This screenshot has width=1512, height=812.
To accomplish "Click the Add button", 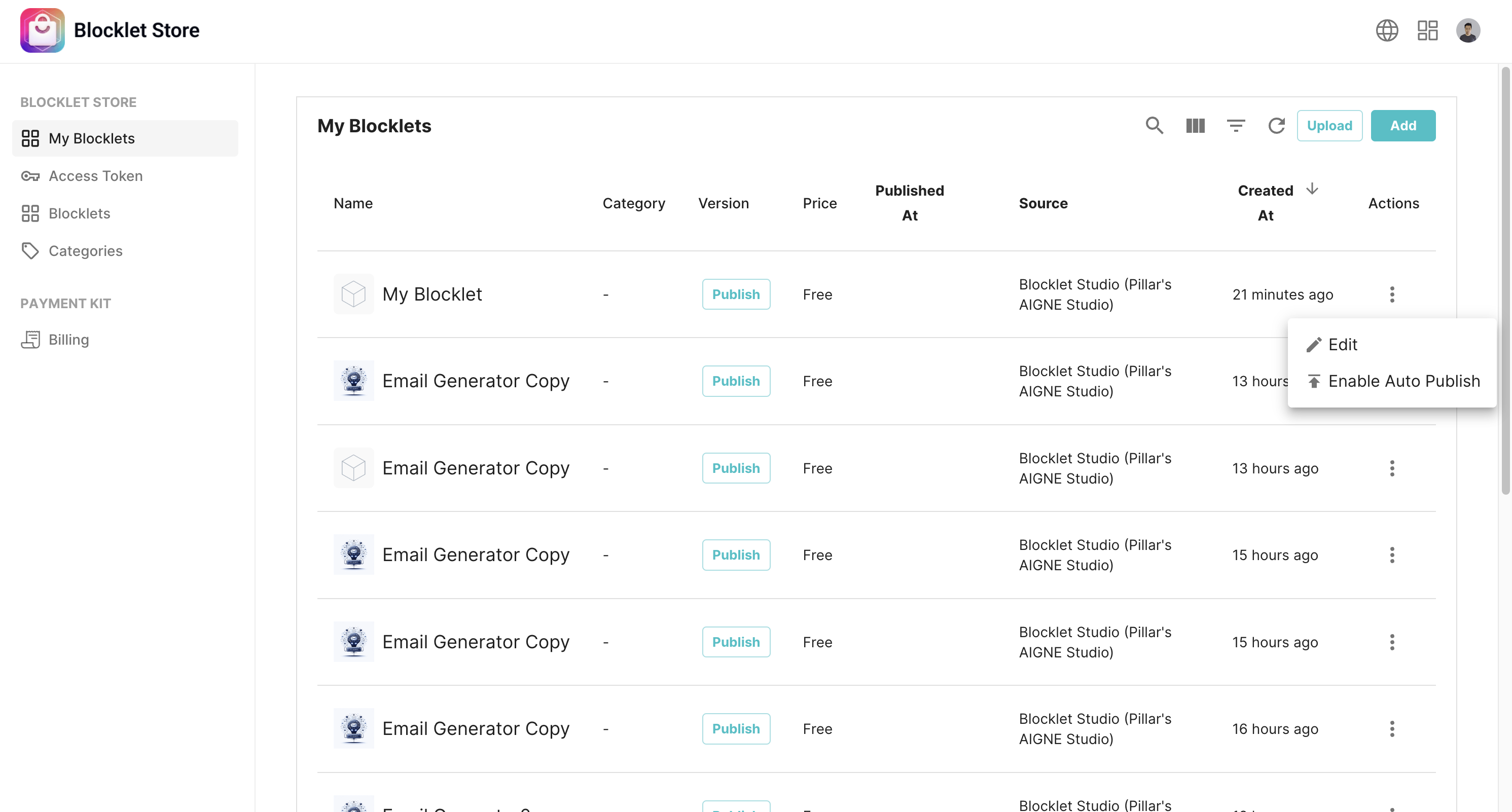I will click(1403, 126).
